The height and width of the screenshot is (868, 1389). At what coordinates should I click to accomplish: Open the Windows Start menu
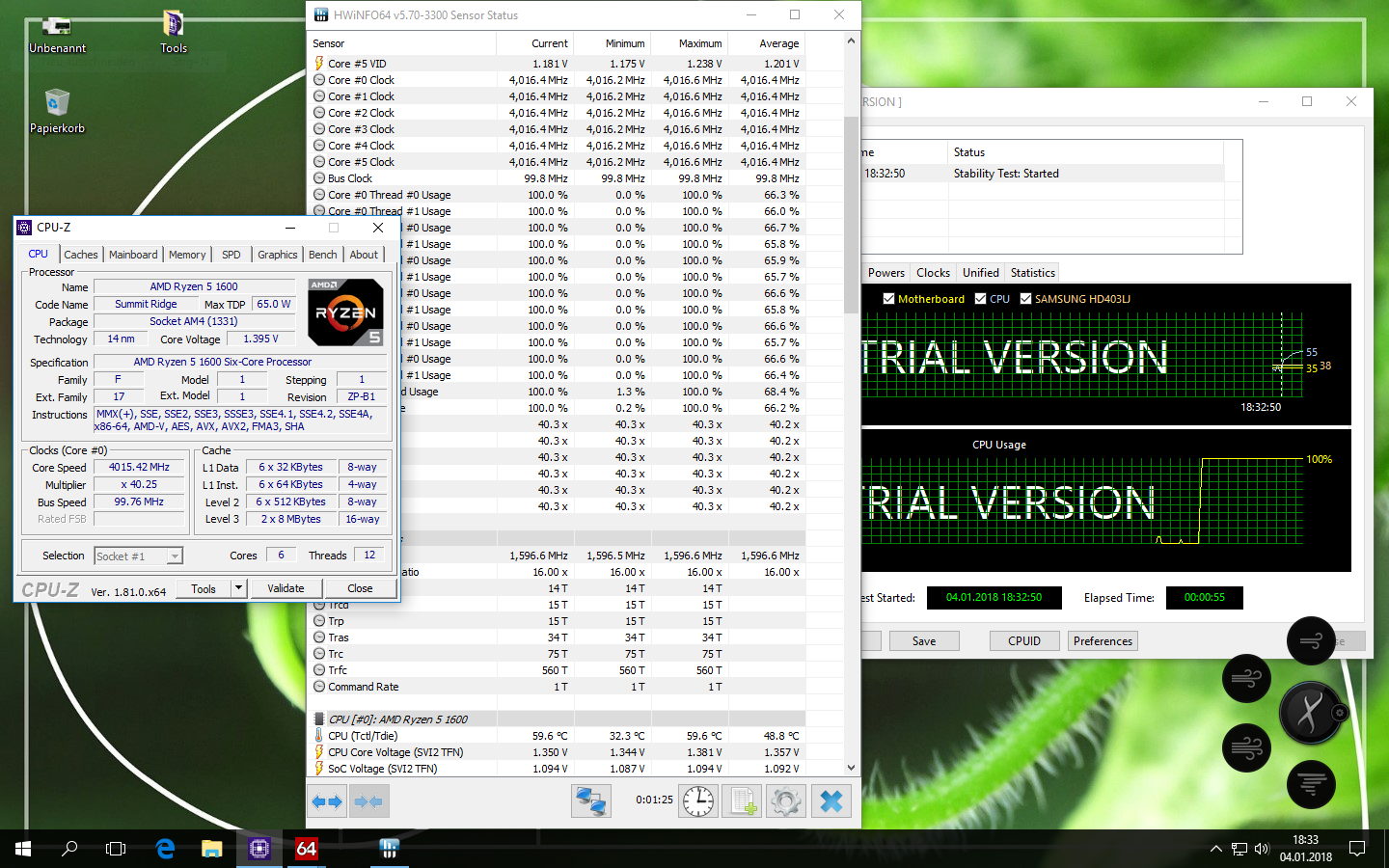(x=23, y=849)
